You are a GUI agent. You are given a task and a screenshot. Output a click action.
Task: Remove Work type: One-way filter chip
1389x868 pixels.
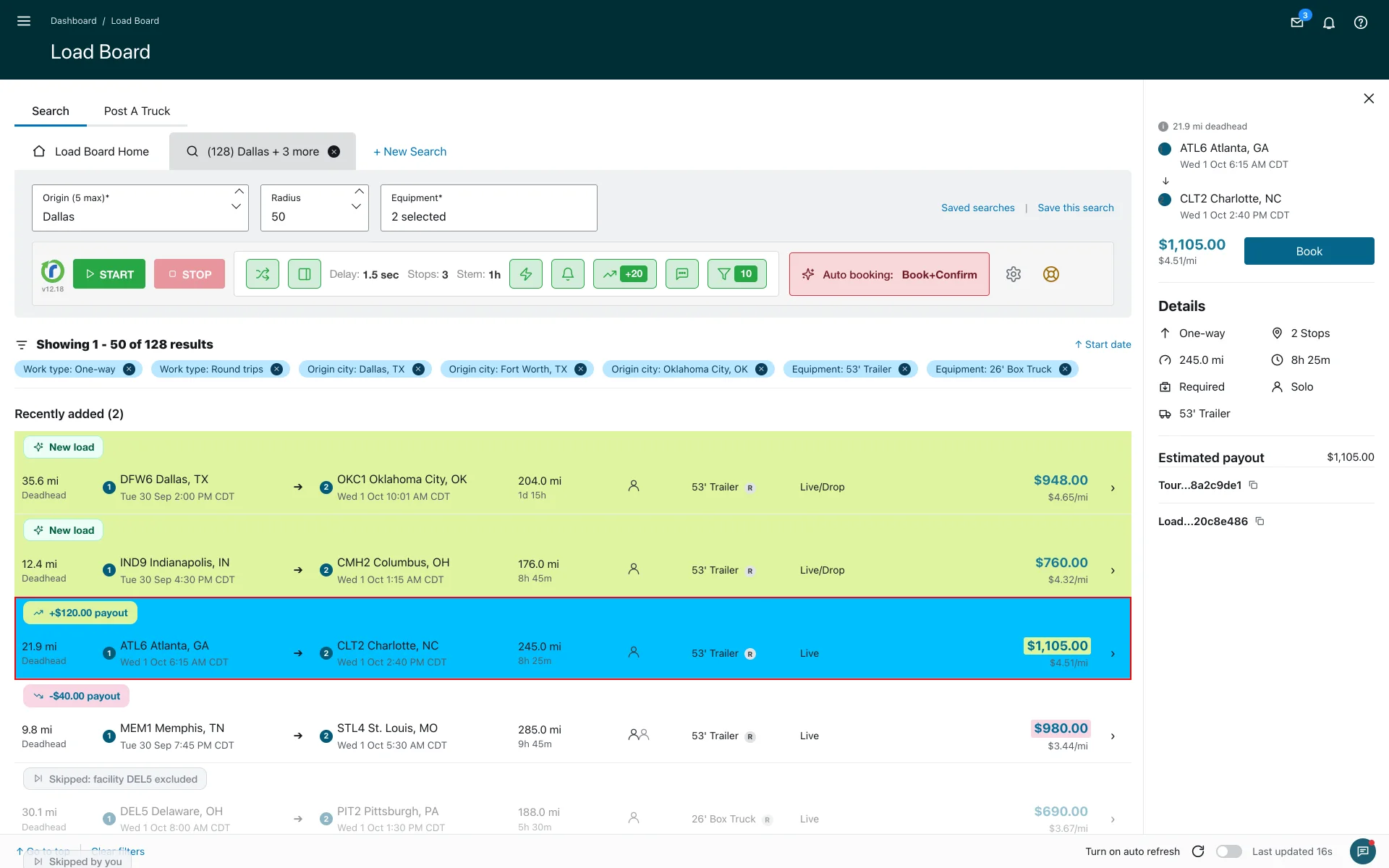click(x=129, y=369)
